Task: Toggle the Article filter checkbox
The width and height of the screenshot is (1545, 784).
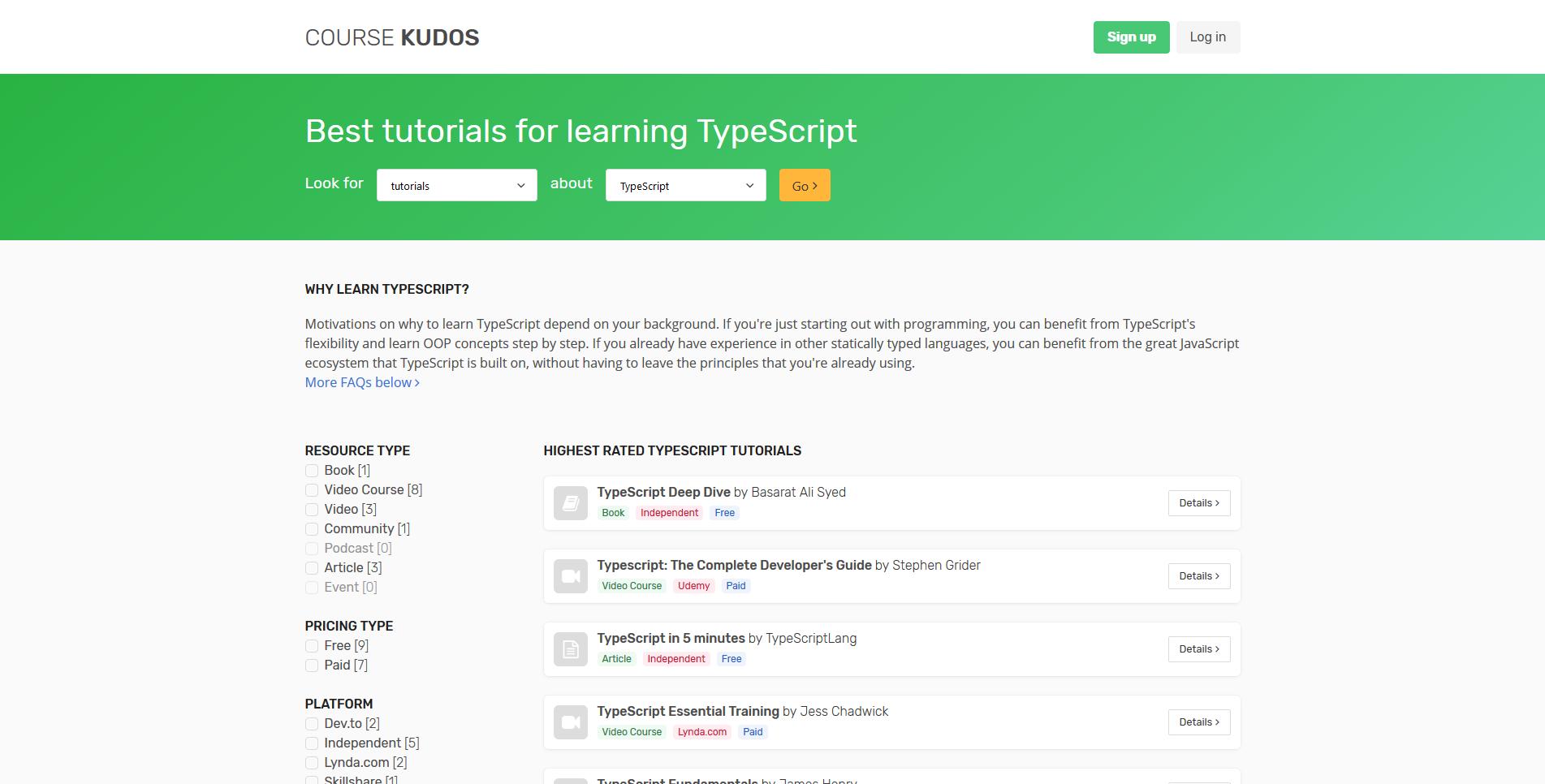Action: (x=312, y=568)
